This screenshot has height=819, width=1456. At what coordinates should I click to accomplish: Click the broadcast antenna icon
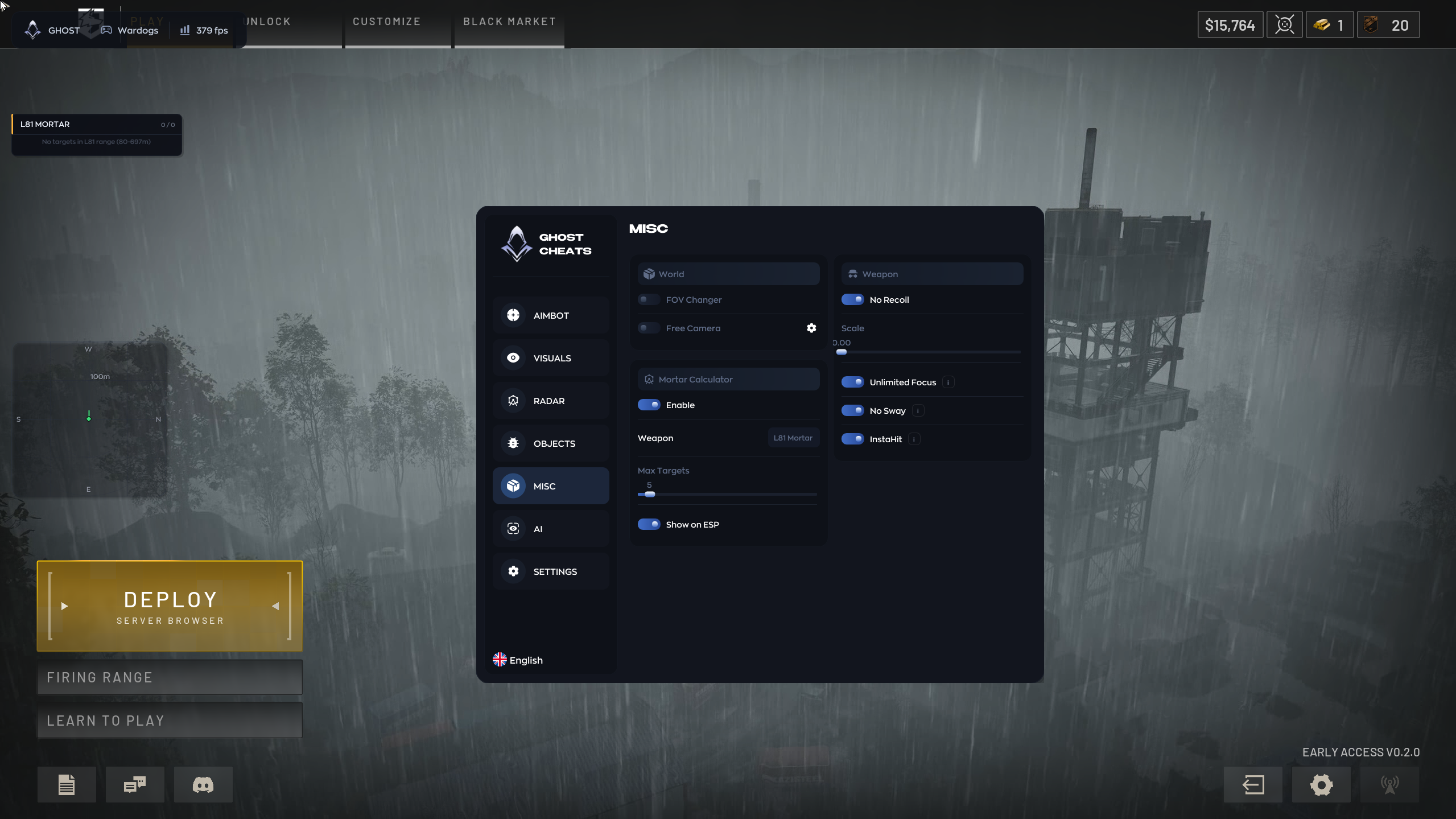pos(1389,785)
